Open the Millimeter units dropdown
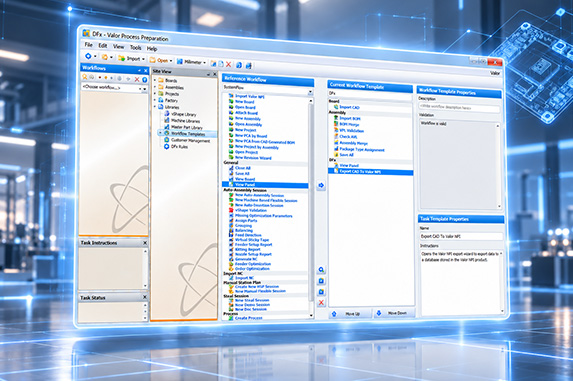The image size is (573, 381). 191,62
